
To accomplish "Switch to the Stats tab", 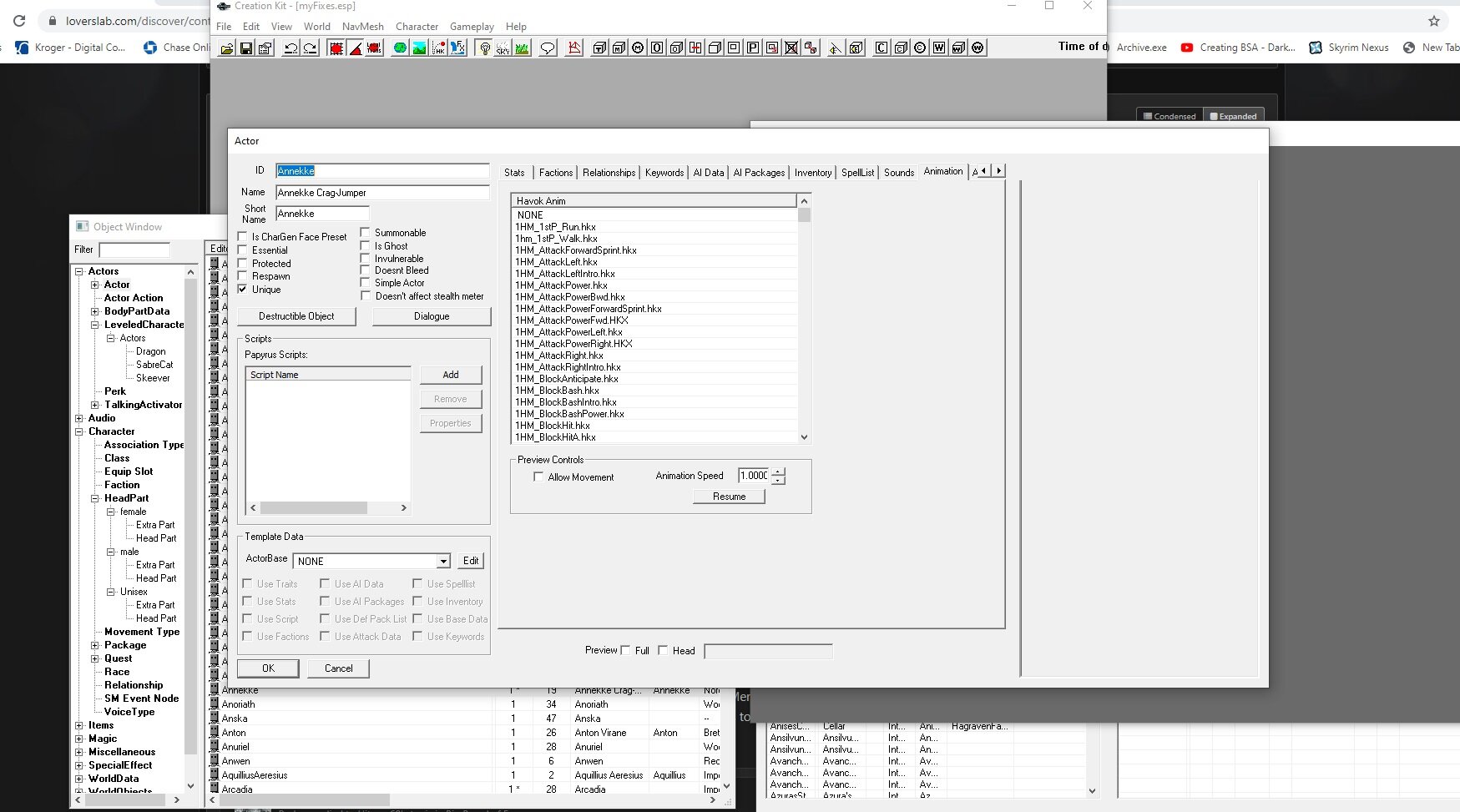I will tap(514, 173).
